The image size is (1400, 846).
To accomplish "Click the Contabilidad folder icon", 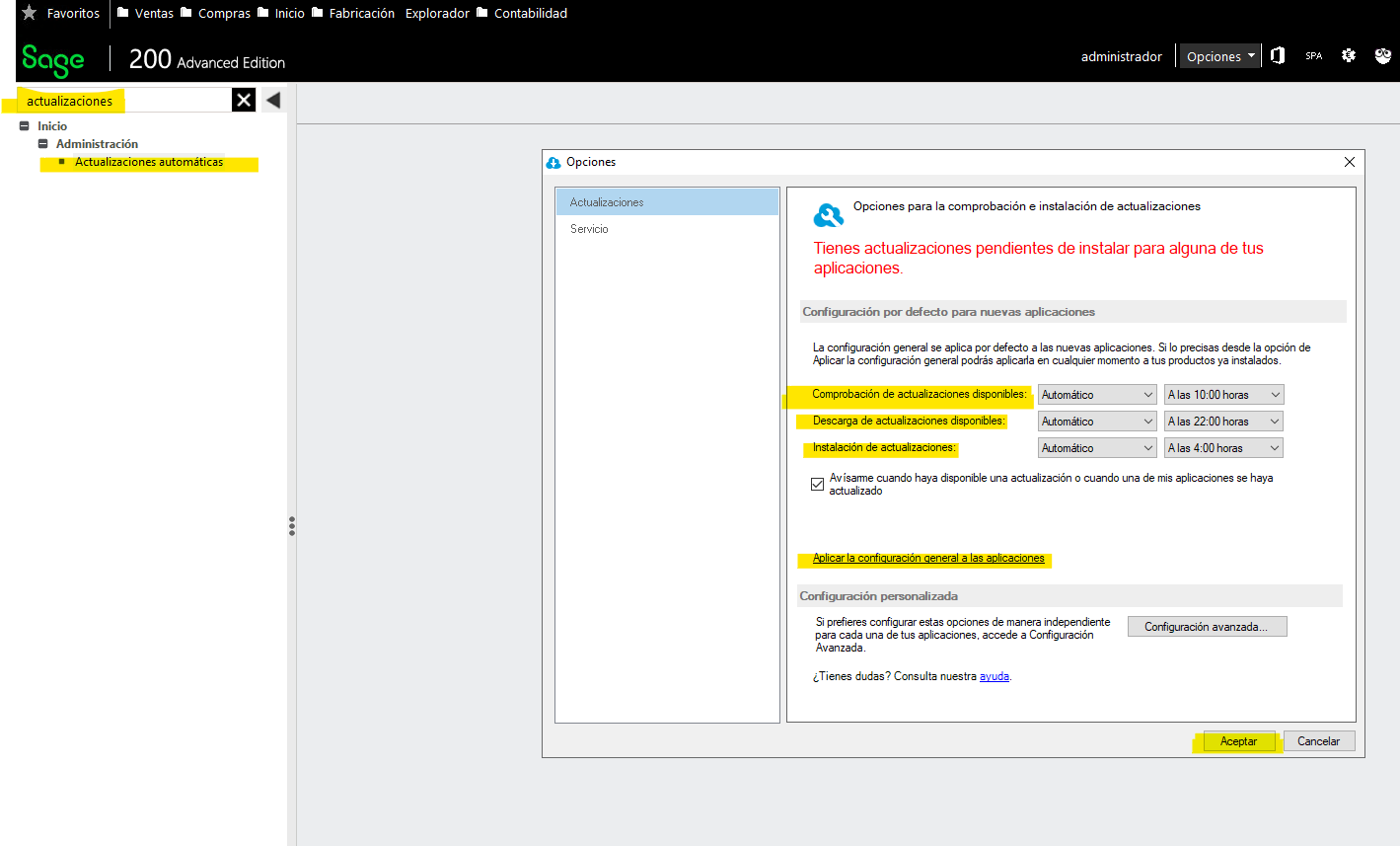I will tap(482, 13).
